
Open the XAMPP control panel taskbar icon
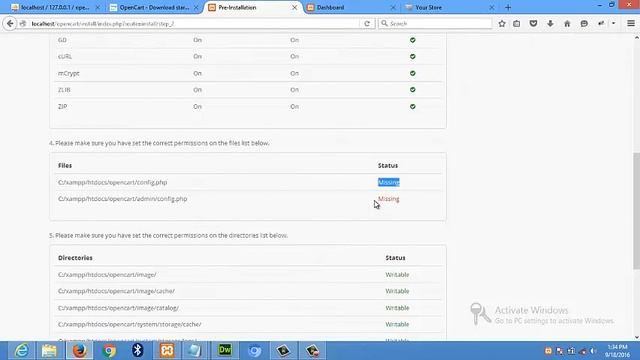167,350
